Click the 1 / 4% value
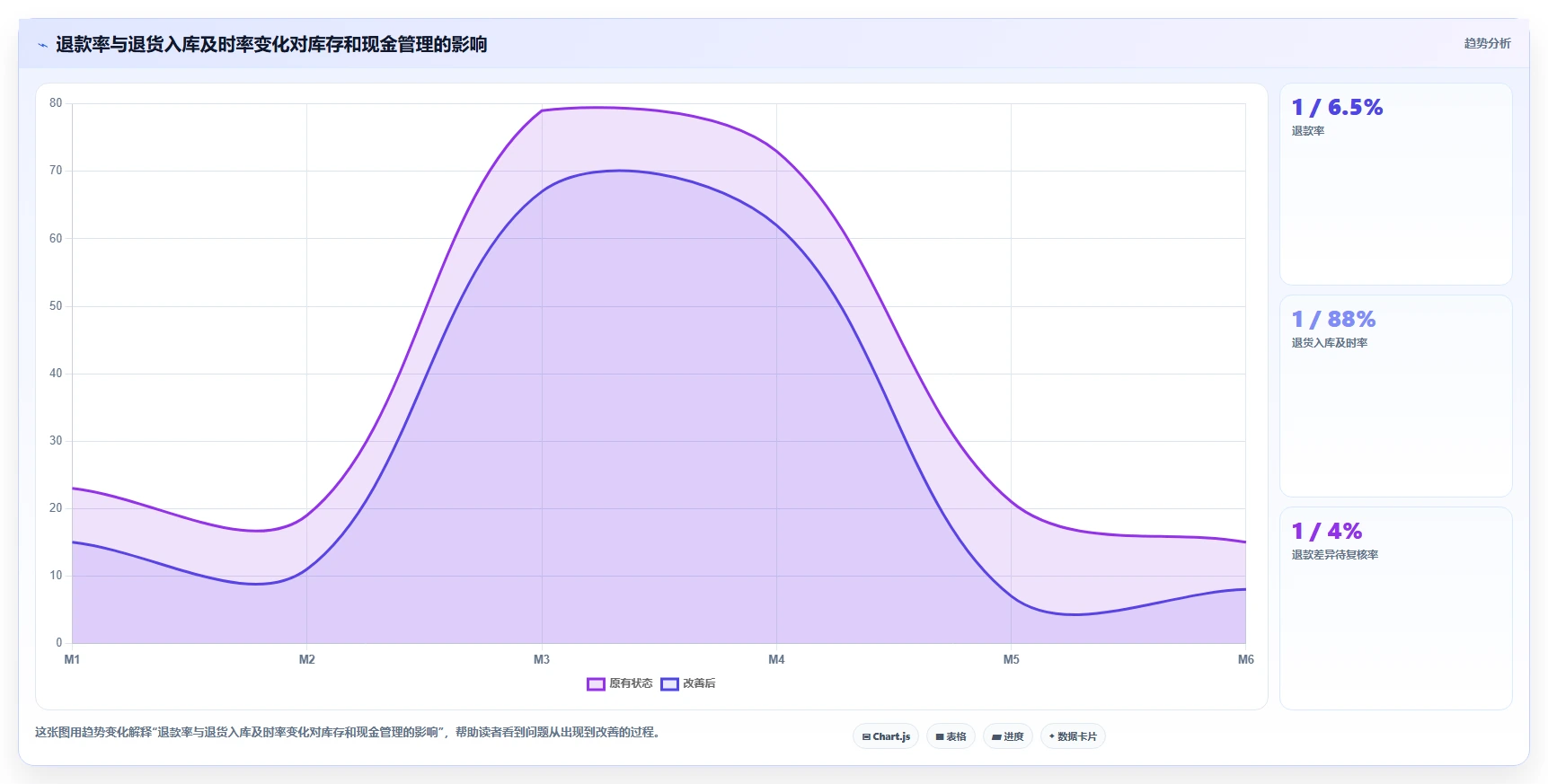Viewport: 1548px width, 784px height. (x=1327, y=531)
